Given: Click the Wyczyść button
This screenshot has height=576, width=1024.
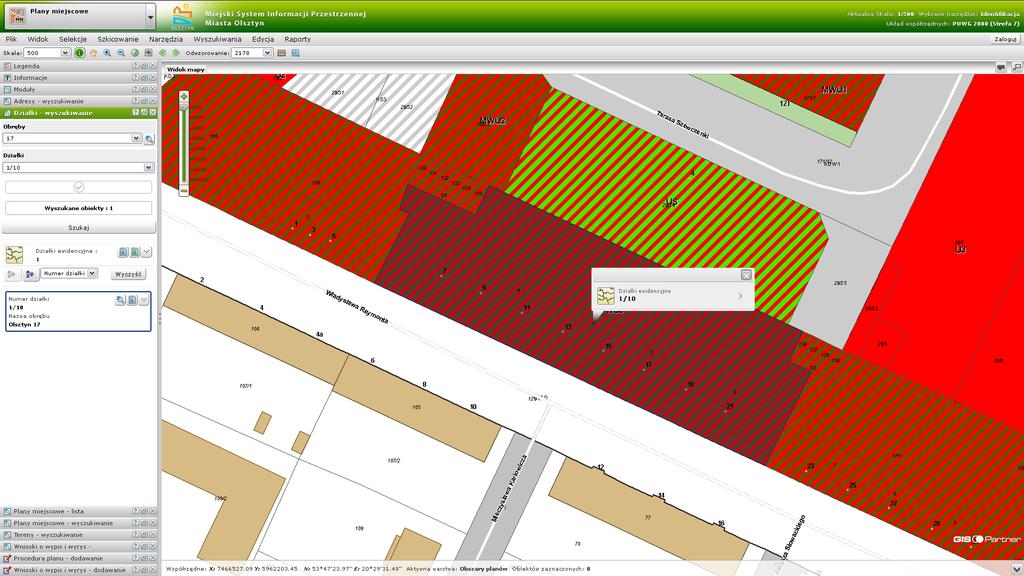Looking at the screenshot, I should 129,274.
